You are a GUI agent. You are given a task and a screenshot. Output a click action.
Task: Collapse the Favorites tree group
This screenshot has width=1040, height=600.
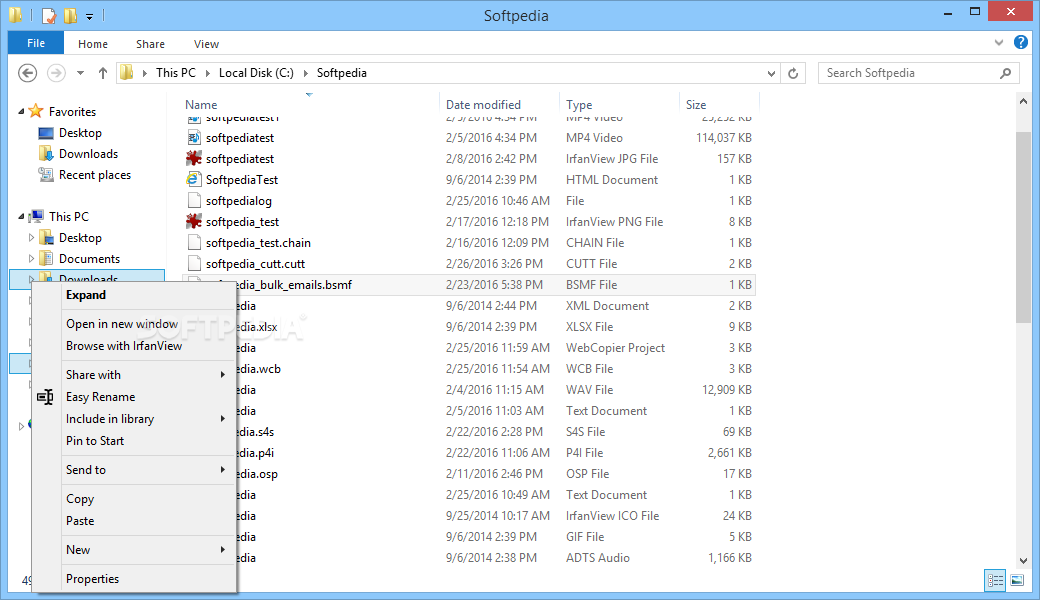point(21,111)
